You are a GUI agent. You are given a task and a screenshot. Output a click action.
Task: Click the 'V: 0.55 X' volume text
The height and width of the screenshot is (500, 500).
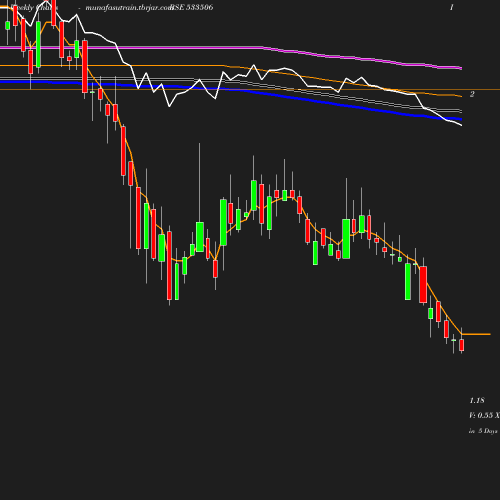(x=484, y=415)
